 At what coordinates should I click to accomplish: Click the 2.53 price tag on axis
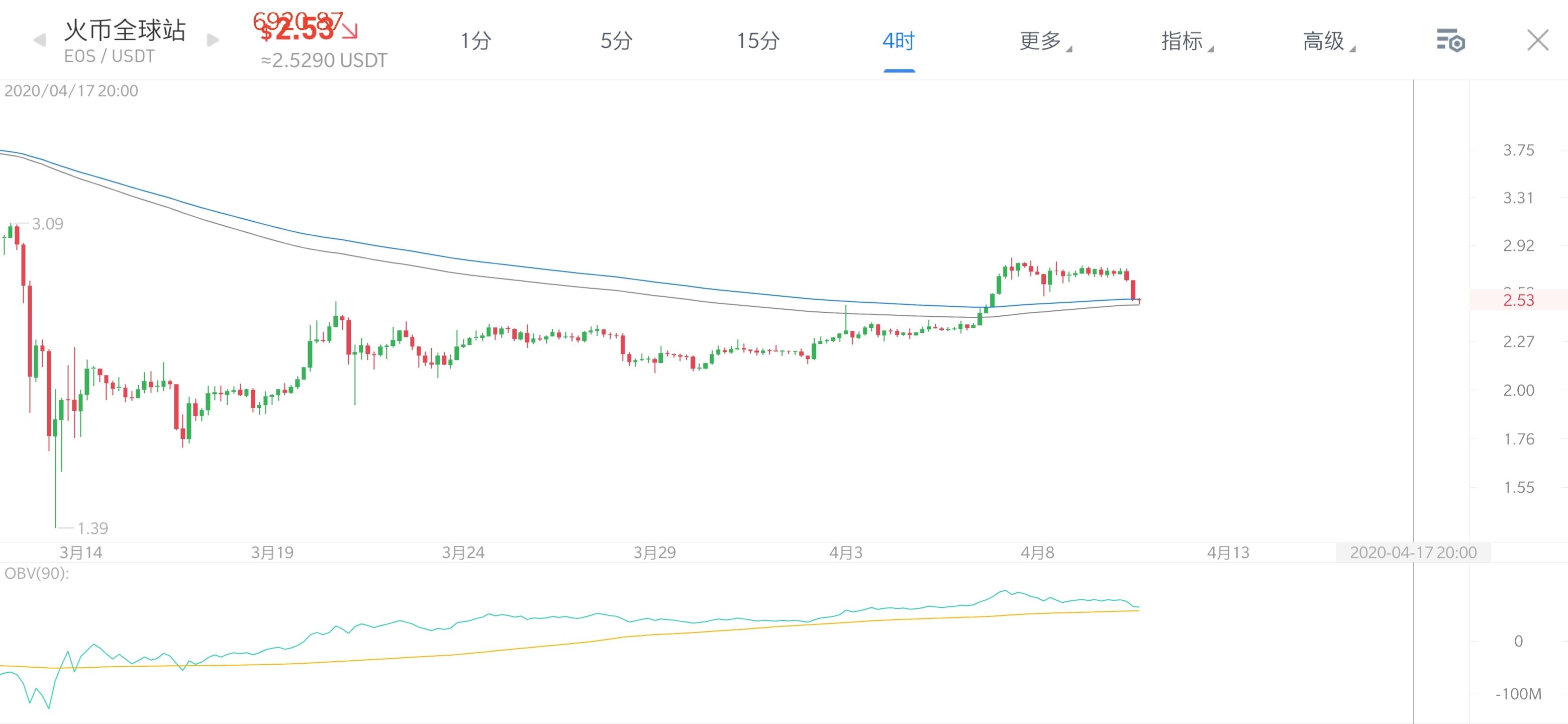1518,300
